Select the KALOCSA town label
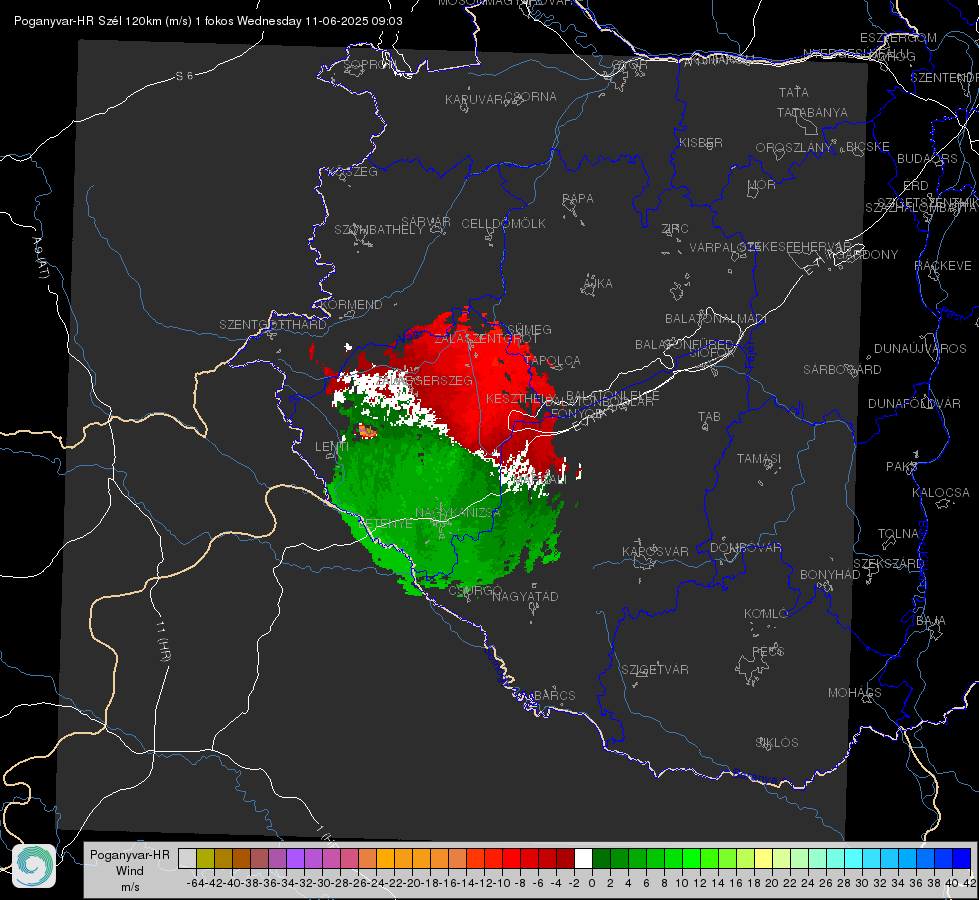This screenshot has height=900, width=979. (940, 493)
